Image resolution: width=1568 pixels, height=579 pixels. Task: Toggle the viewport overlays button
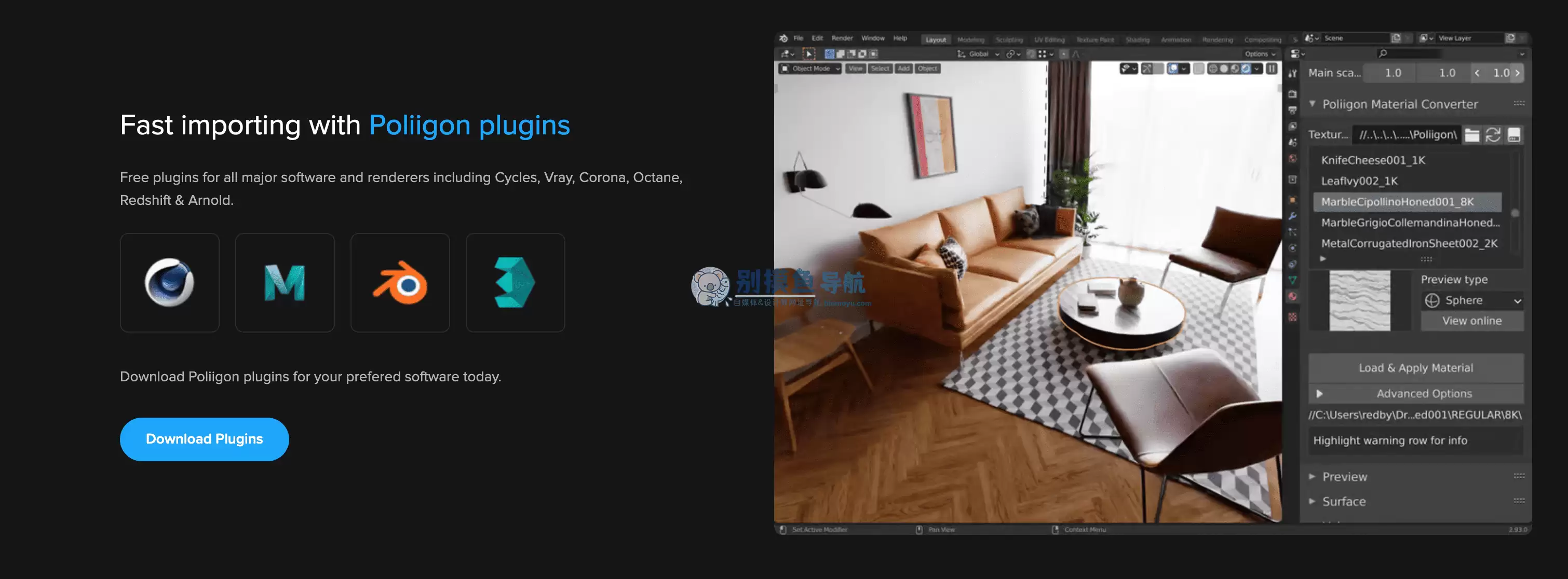(1173, 68)
